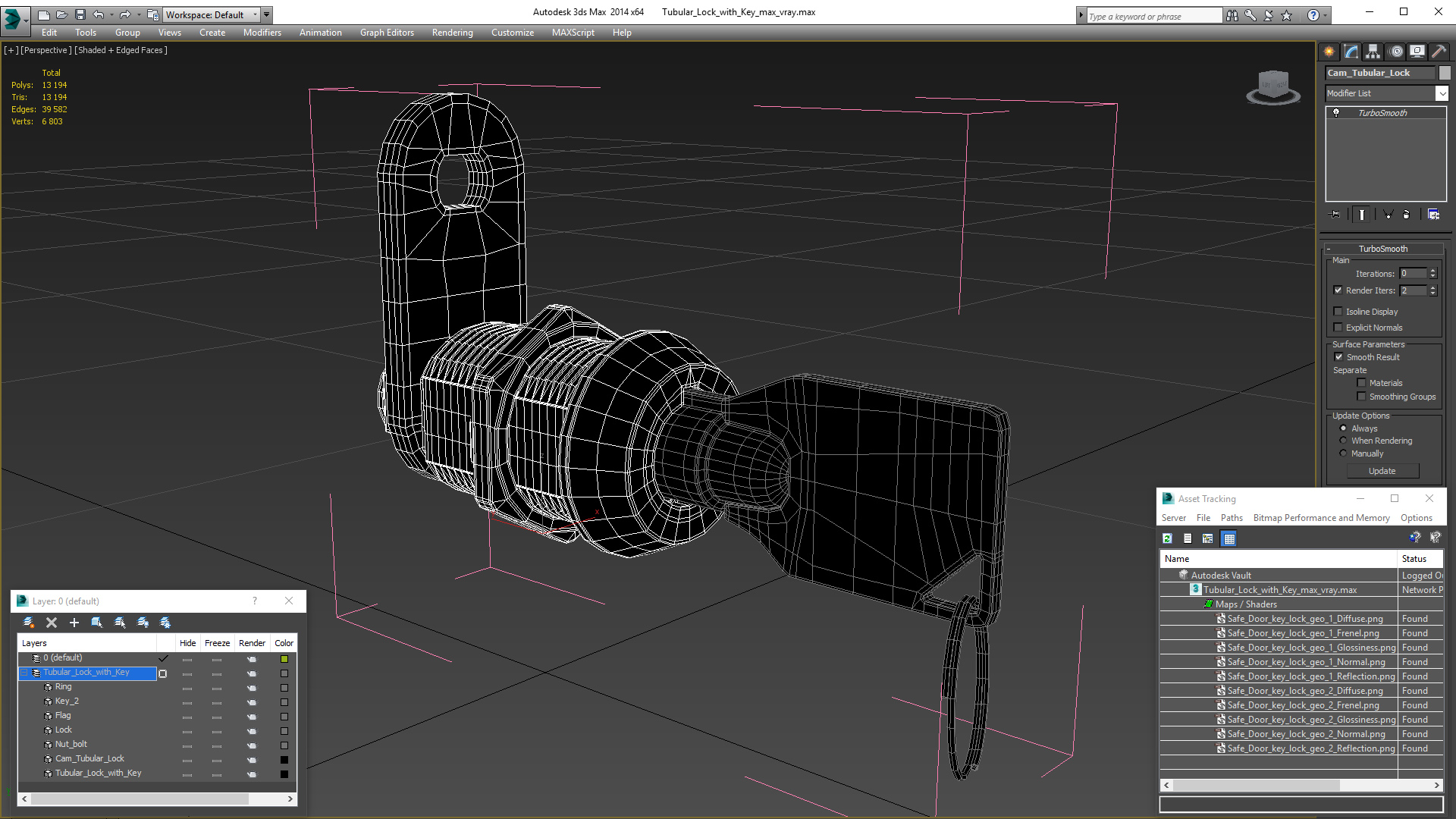
Task: Collapse the Tubular_Lock_with_Key layer tree
Action: pos(24,673)
